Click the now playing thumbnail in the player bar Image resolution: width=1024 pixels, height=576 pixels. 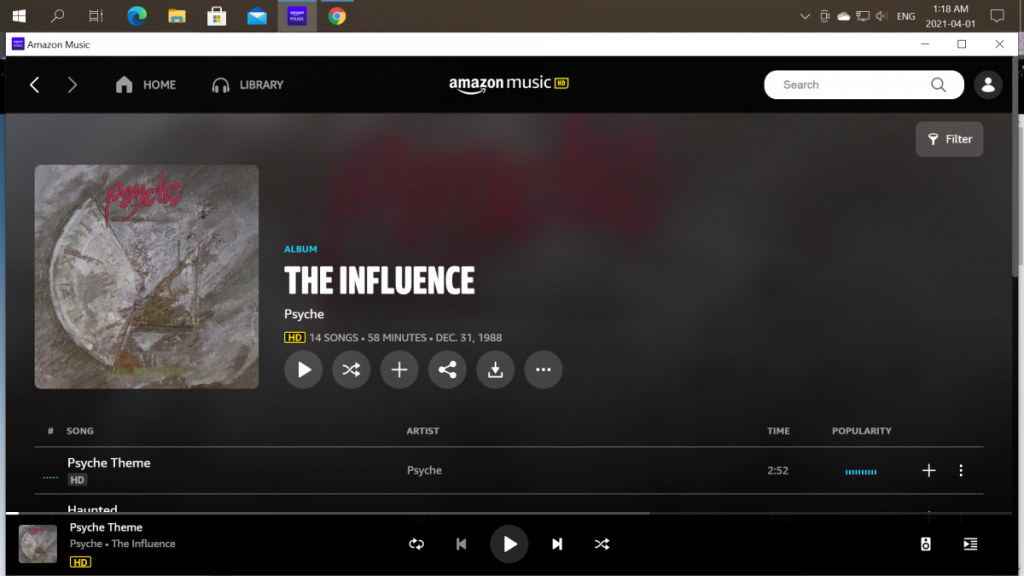[x=38, y=544]
